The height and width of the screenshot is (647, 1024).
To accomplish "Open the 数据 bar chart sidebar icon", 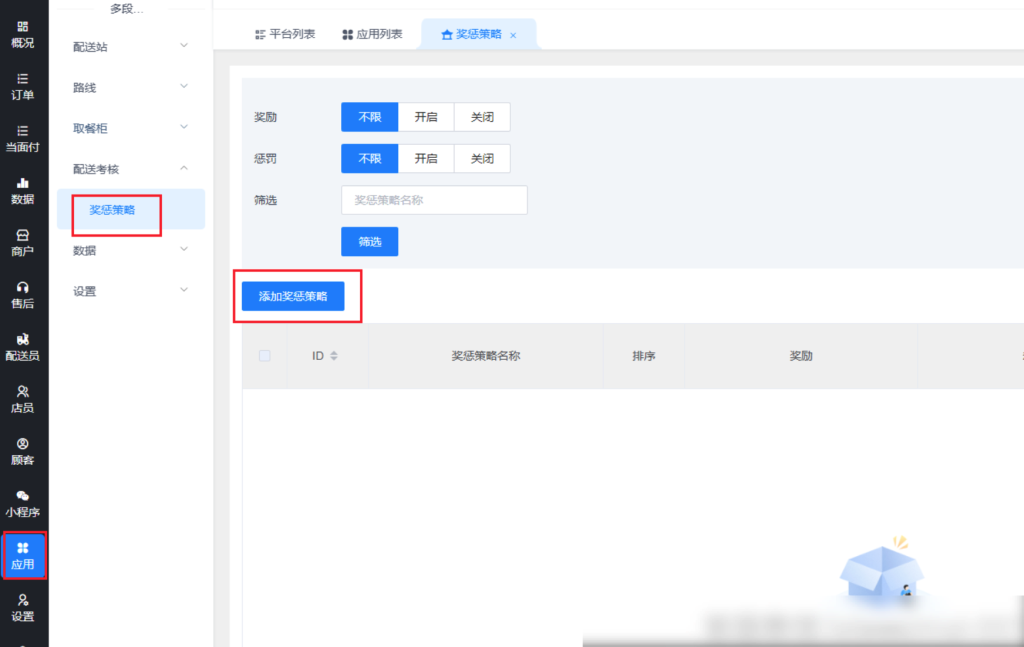I will pyautogui.click(x=22, y=190).
